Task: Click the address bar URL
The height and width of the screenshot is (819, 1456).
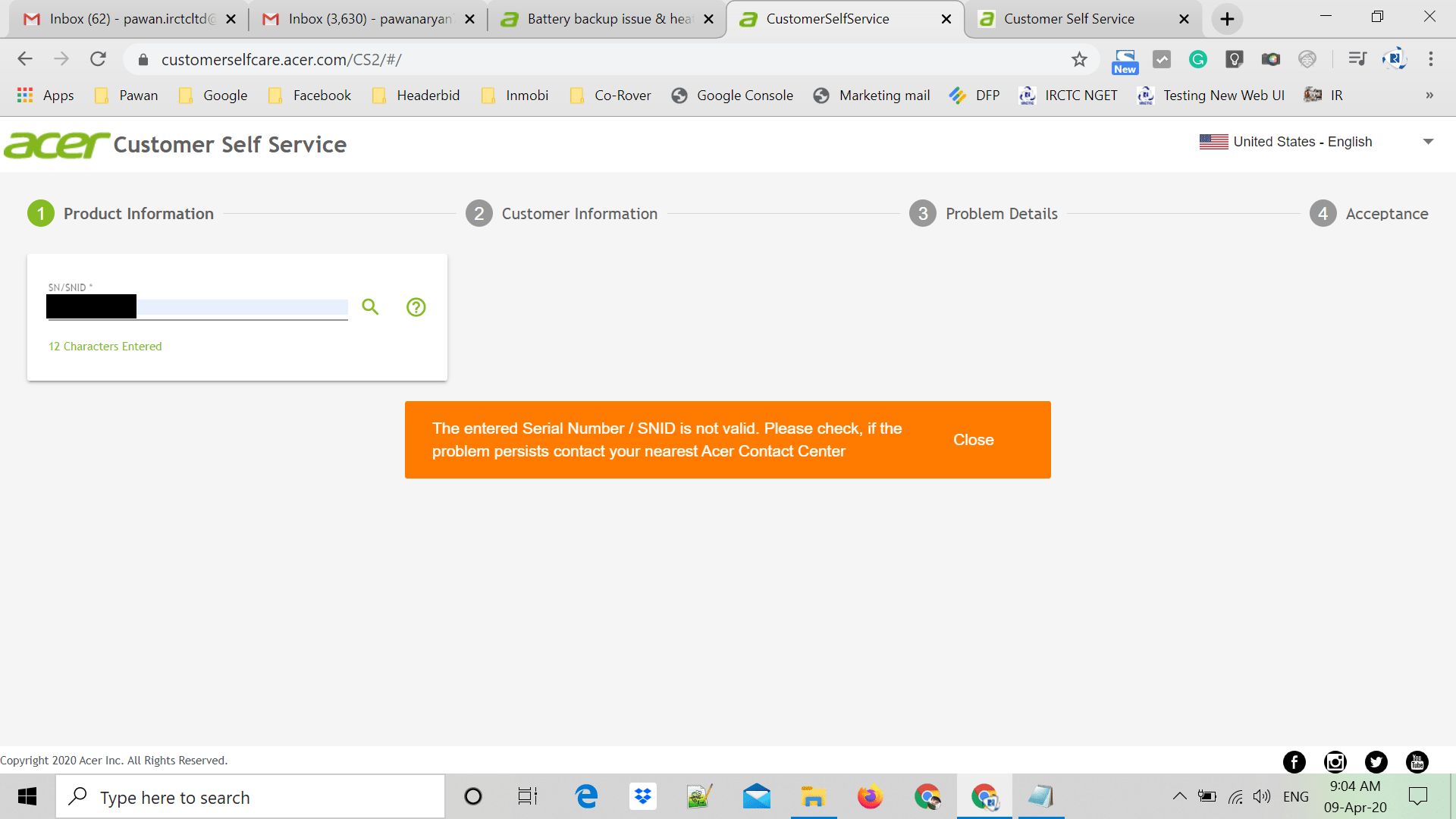Action: point(281,59)
